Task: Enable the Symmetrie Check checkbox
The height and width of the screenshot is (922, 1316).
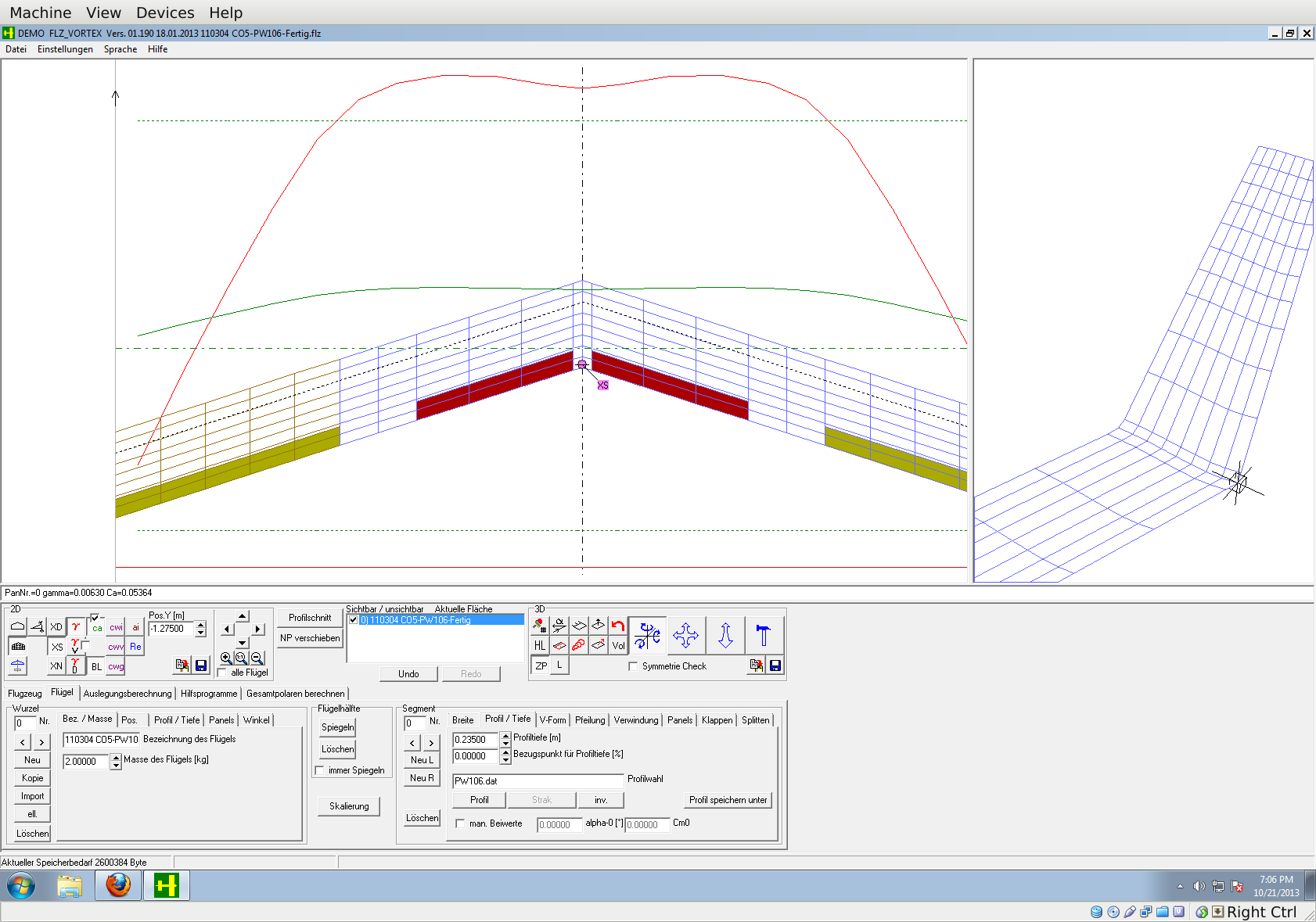Action: (x=633, y=666)
